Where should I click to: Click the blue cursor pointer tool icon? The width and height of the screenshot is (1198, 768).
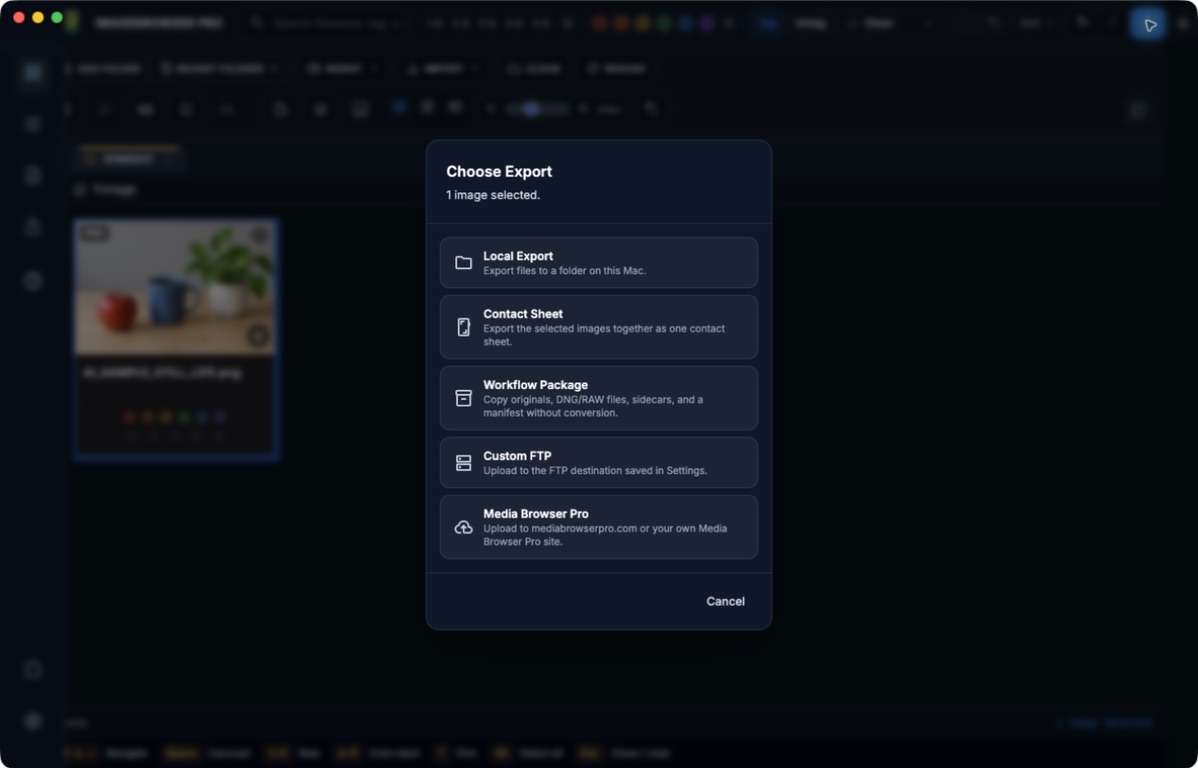click(1148, 24)
